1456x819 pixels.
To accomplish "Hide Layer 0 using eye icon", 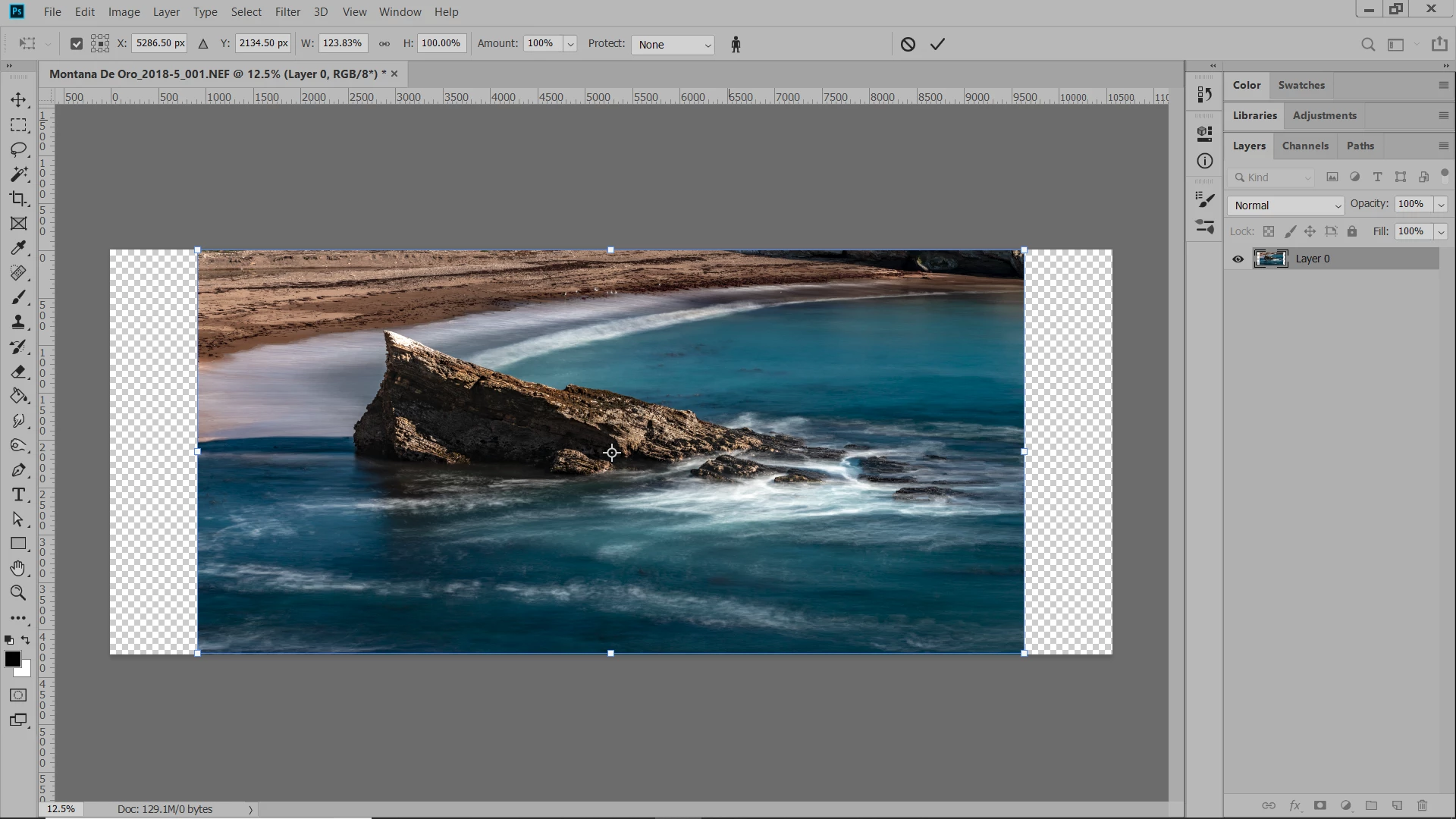I will (x=1238, y=259).
